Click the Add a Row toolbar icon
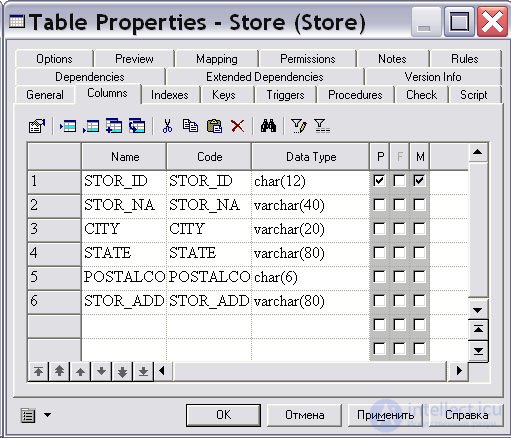 tap(91, 126)
